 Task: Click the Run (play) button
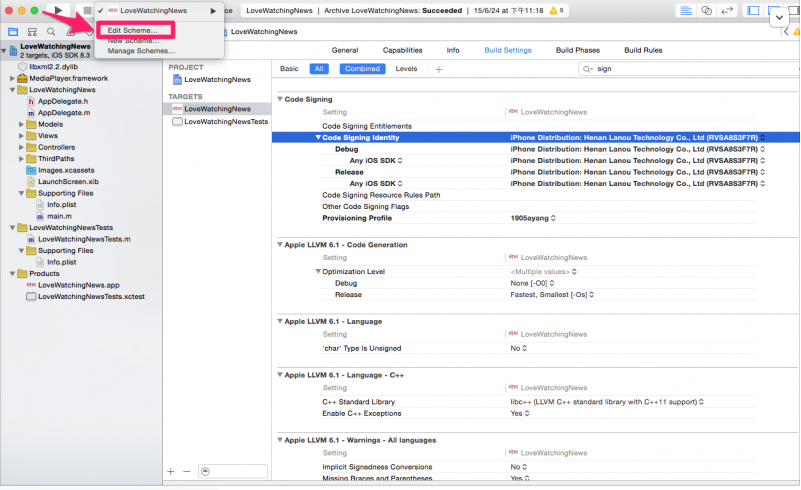58,10
